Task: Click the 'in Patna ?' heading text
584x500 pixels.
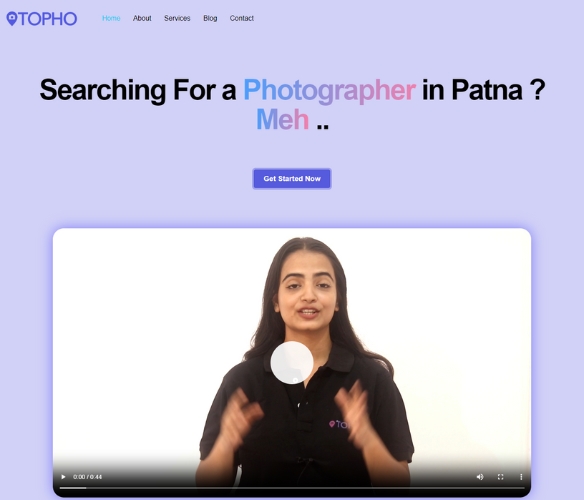Action: [483, 90]
